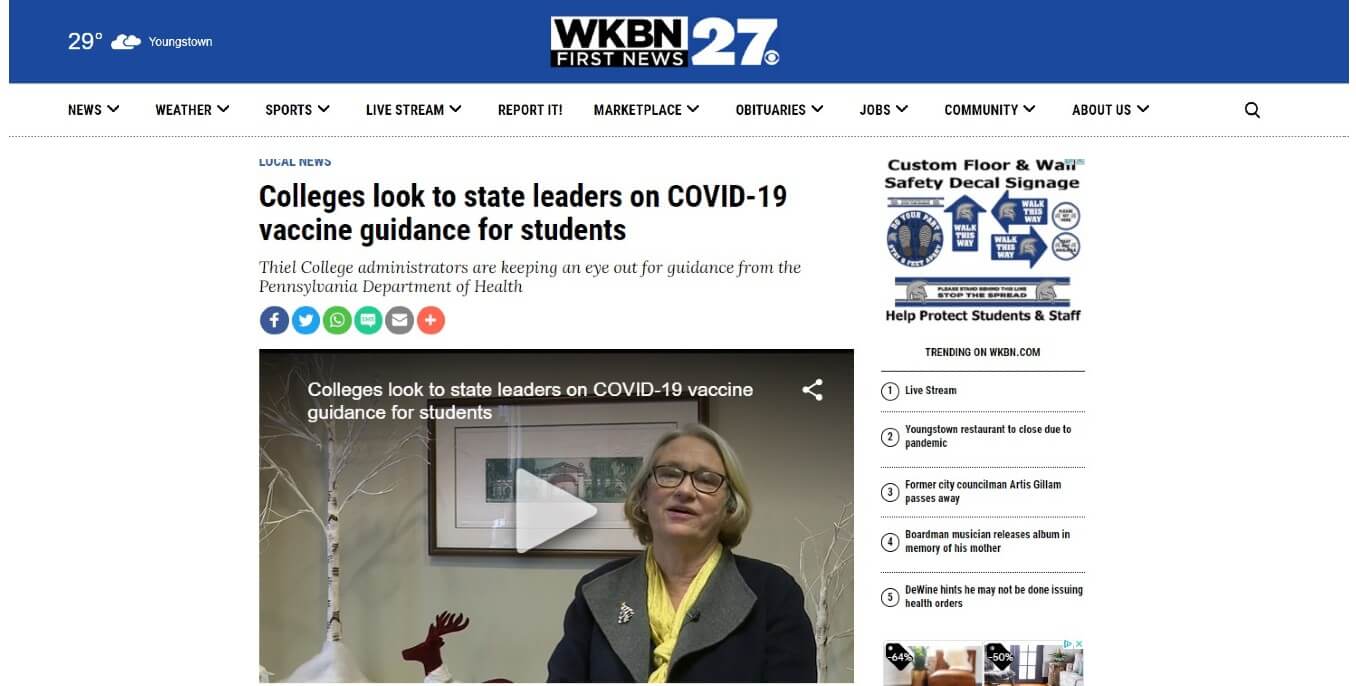Expand the Marketplace dropdown
The image size is (1356, 686).
click(x=646, y=110)
